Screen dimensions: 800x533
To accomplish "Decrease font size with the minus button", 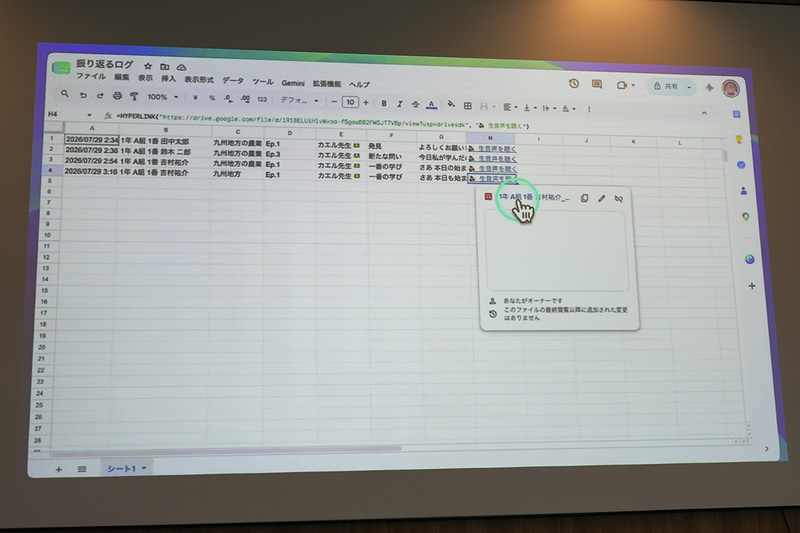I will tap(334, 101).
